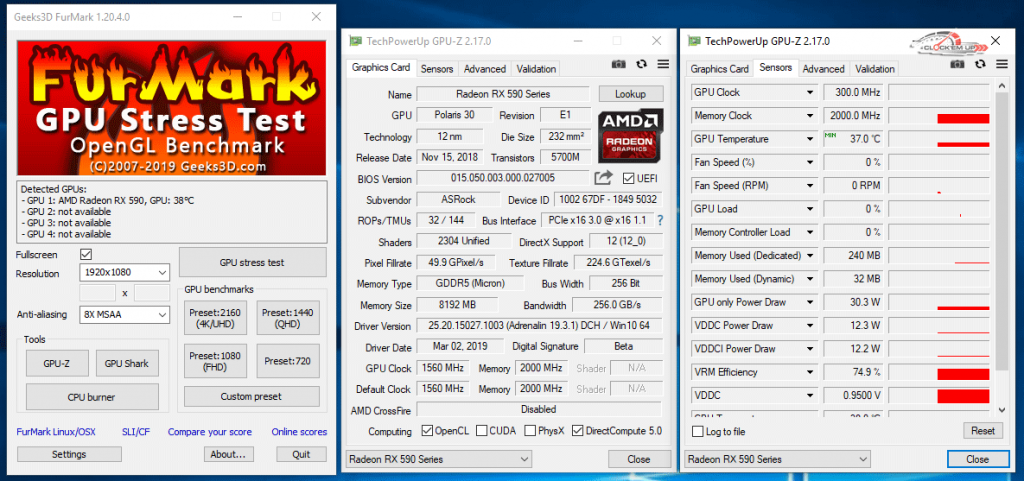The width and height of the screenshot is (1024, 481).
Task: Open the Resolution 1920x1080 dropdown
Action: (x=125, y=272)
